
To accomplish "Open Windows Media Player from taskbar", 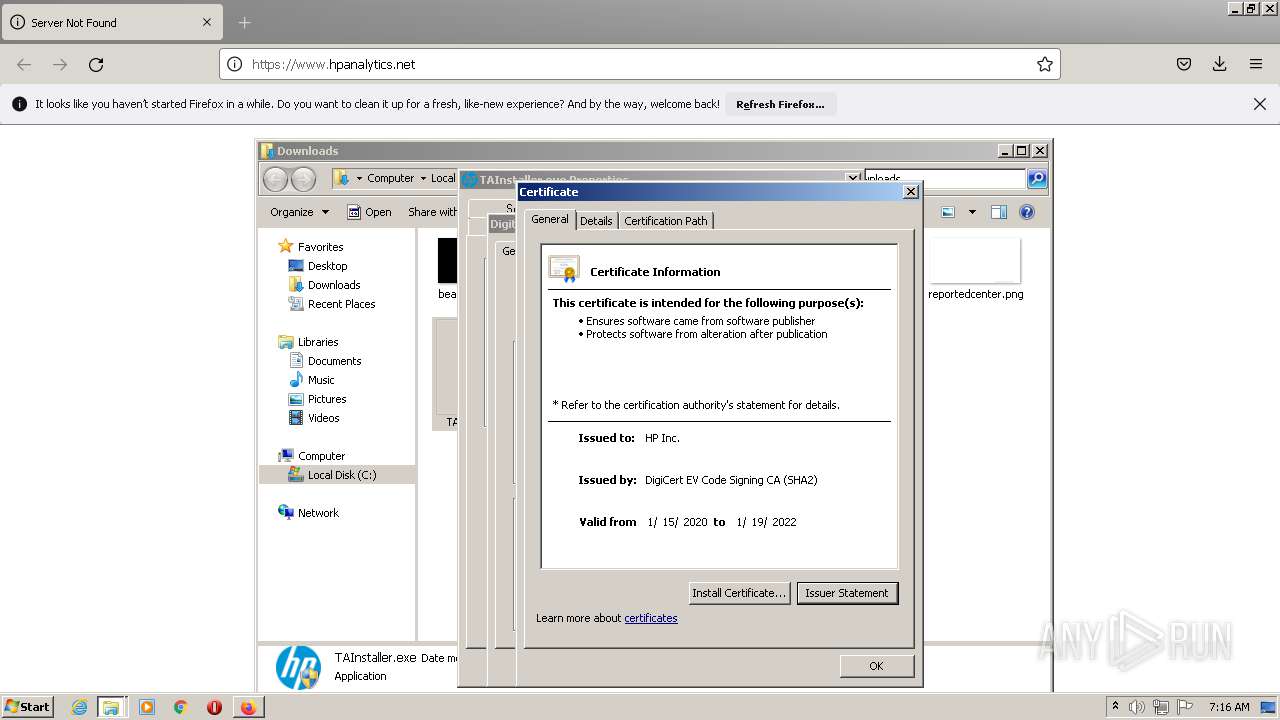I will click(x=147, y=707).
